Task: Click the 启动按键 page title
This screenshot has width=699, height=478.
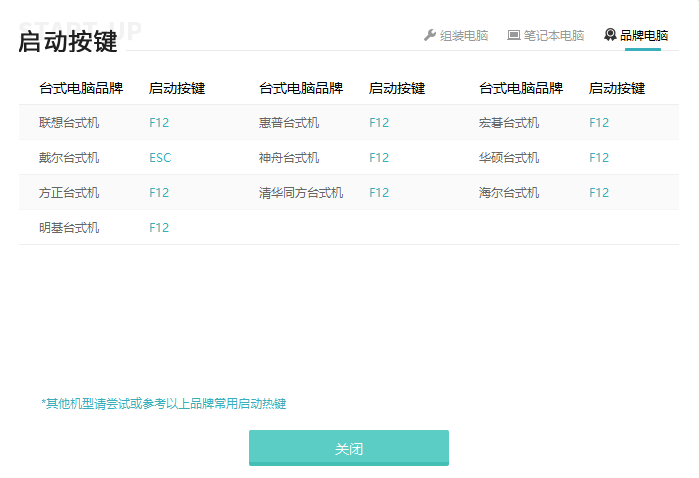Action: (x=68, y=41)
